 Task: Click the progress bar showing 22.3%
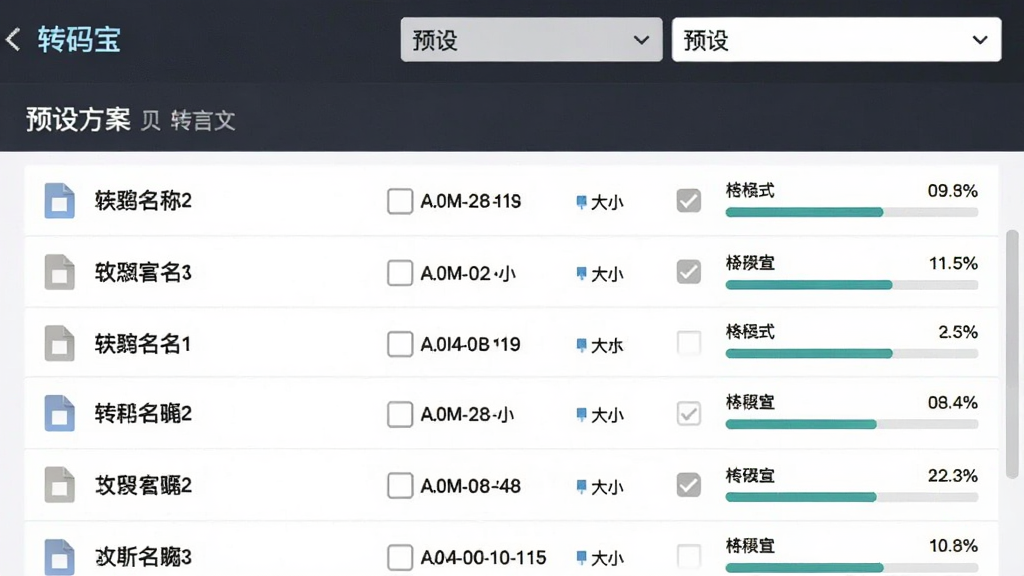click(x=852, y=498)
